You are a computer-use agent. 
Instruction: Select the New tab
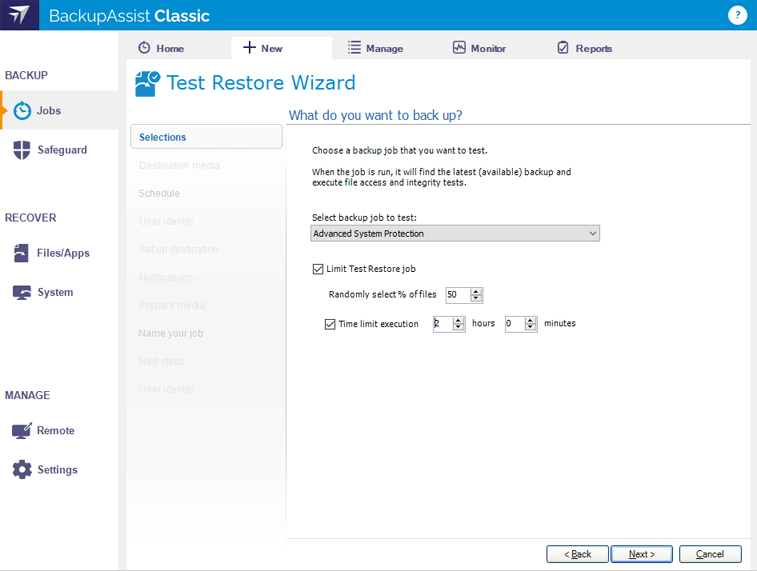point(281,48)
